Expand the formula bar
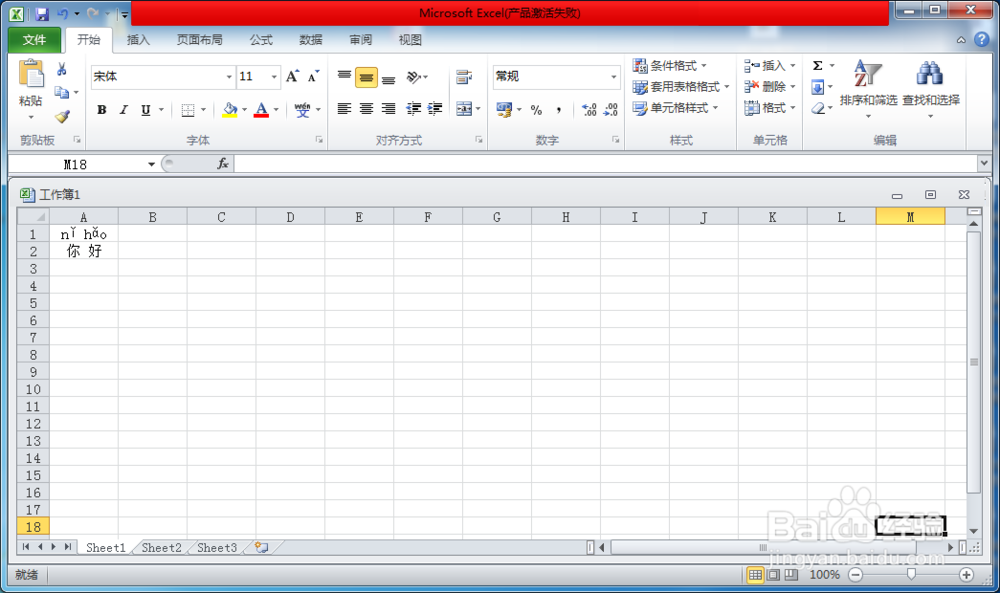 point(983,163)
